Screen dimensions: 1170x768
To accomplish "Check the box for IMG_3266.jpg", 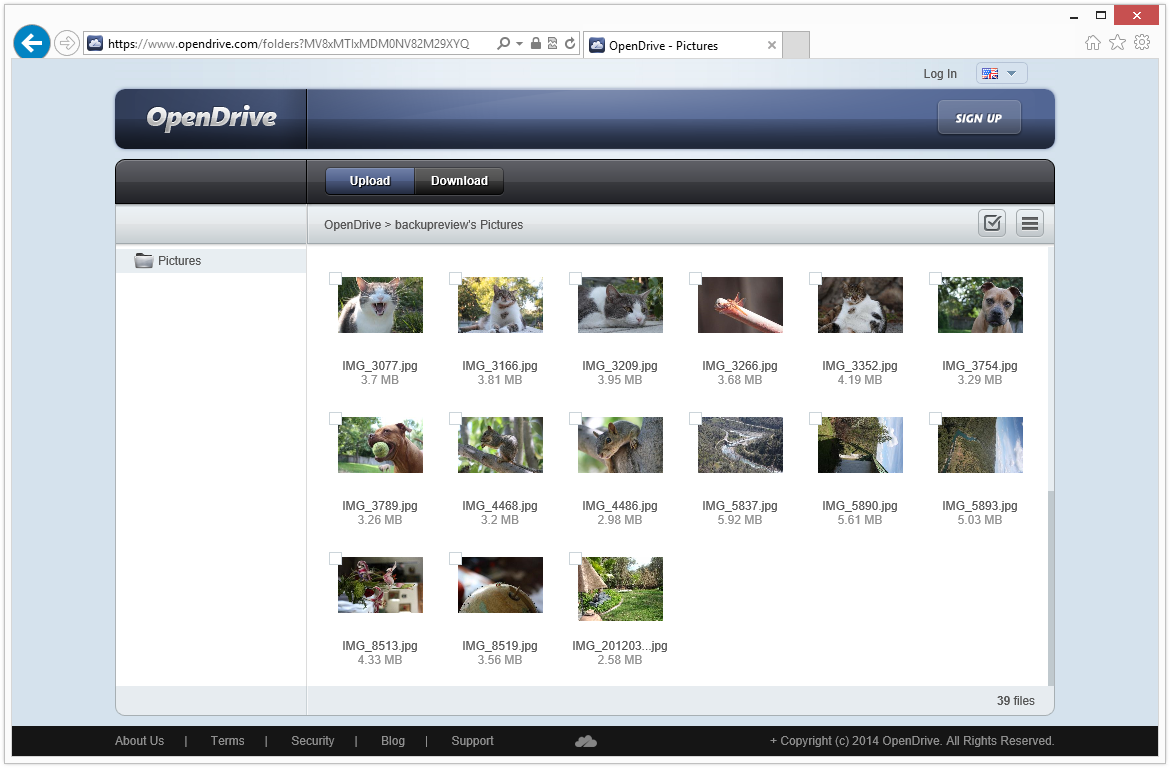I will [x=695, y=278].
